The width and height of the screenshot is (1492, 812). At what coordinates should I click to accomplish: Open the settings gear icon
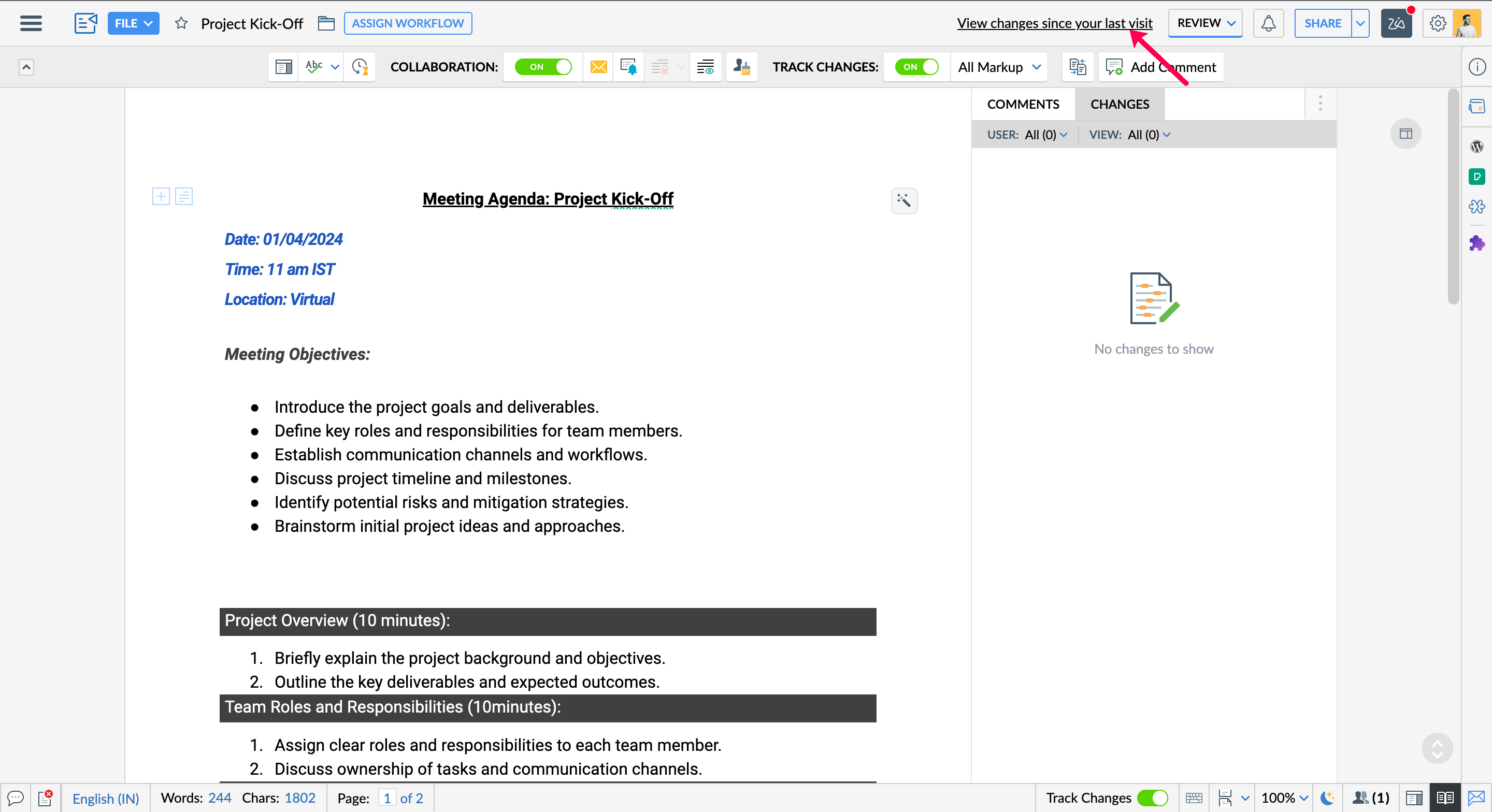1438,23
